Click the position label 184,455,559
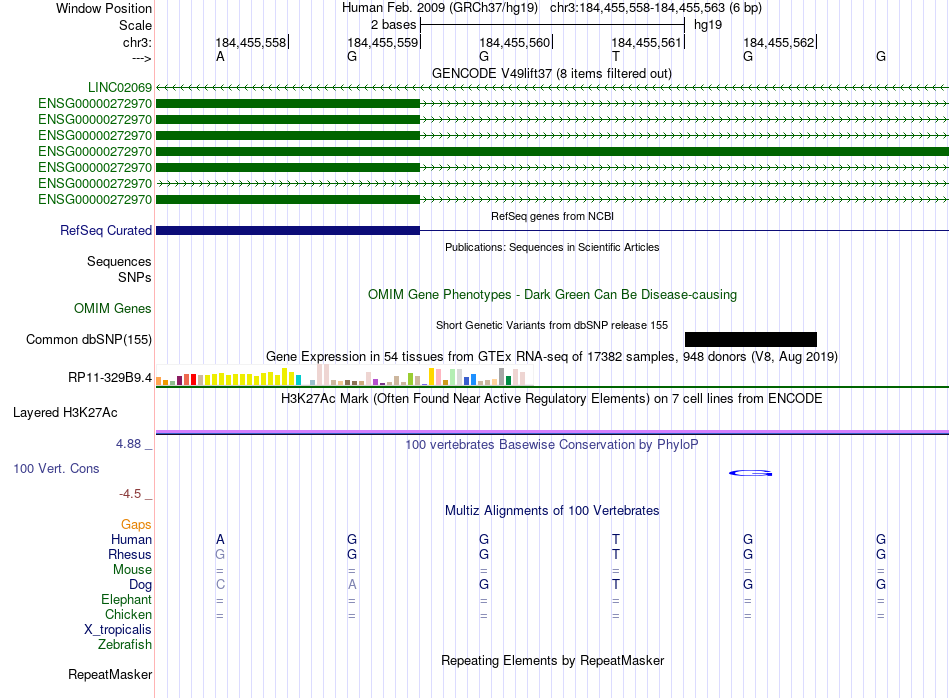 [383, 43]
